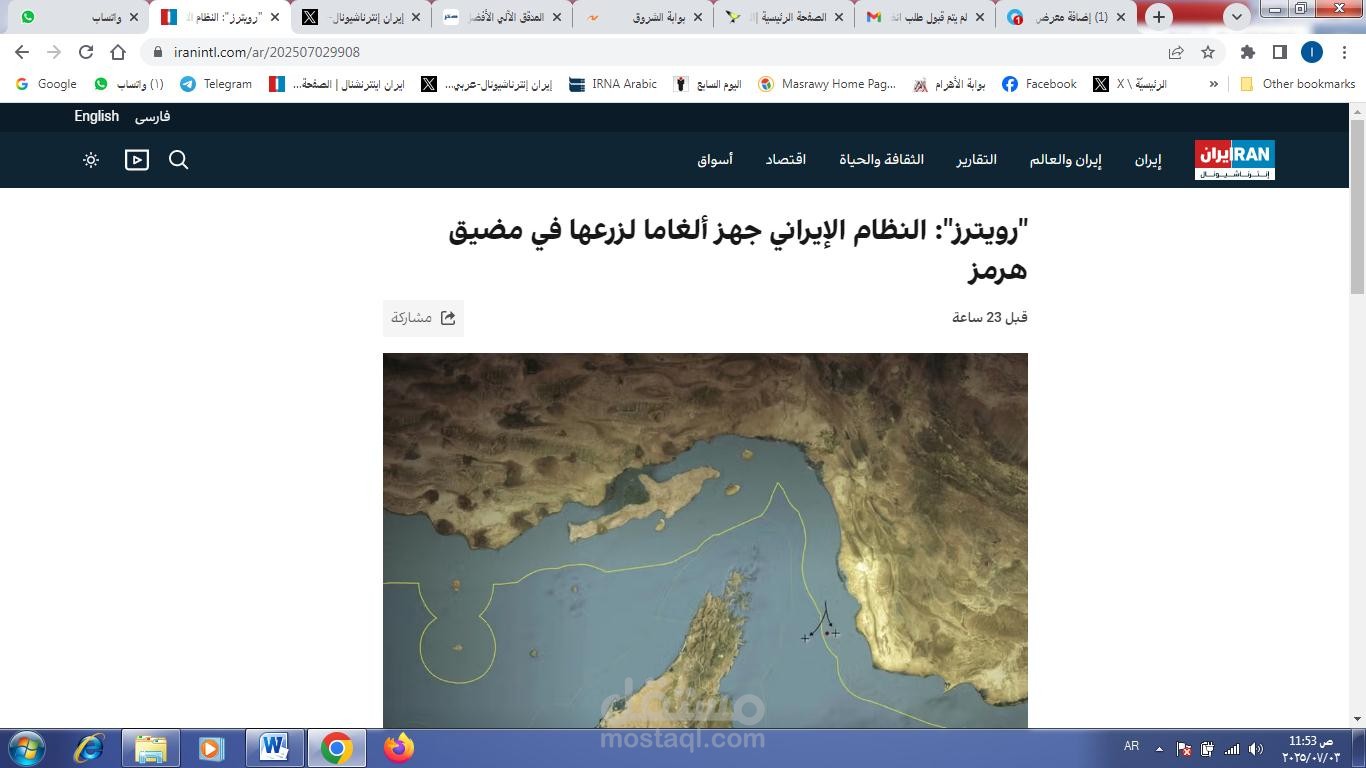Open the (1) واتساب bookmark
The image size is (1366, 768).
(x=128, y=84)
